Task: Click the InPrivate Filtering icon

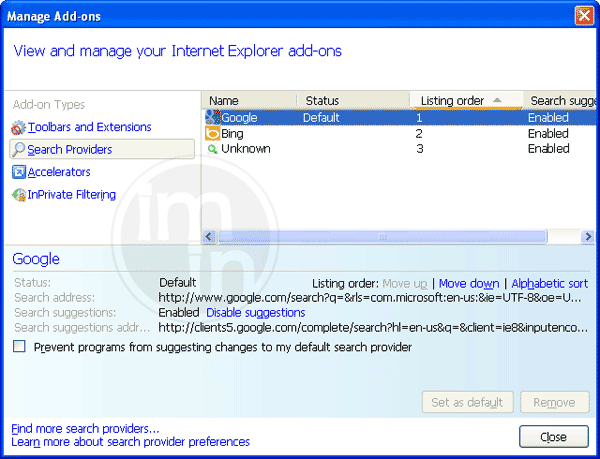Action: pyautogui.click(x=19, y=195)
